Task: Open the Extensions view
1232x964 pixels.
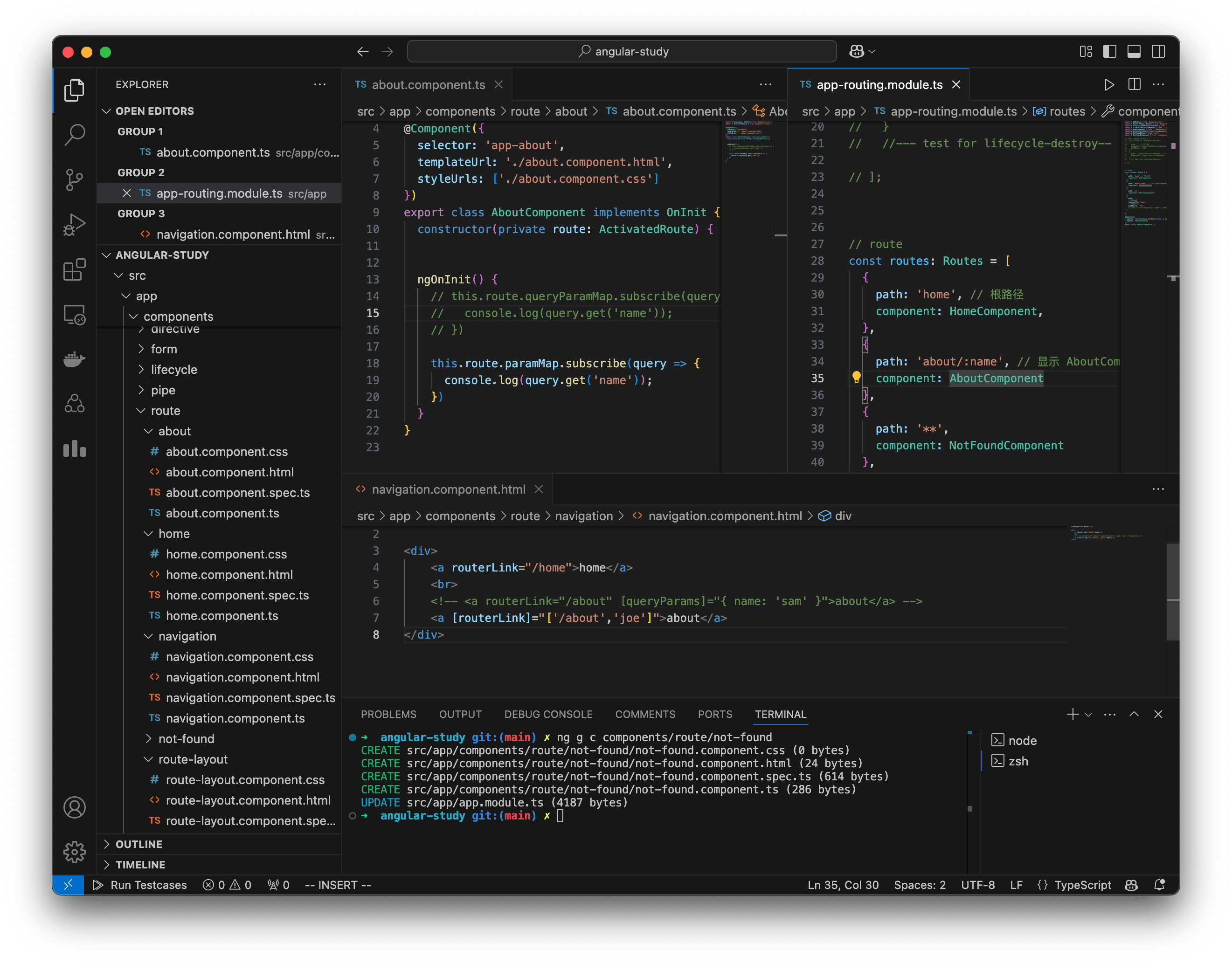Action: pos(75,270)
